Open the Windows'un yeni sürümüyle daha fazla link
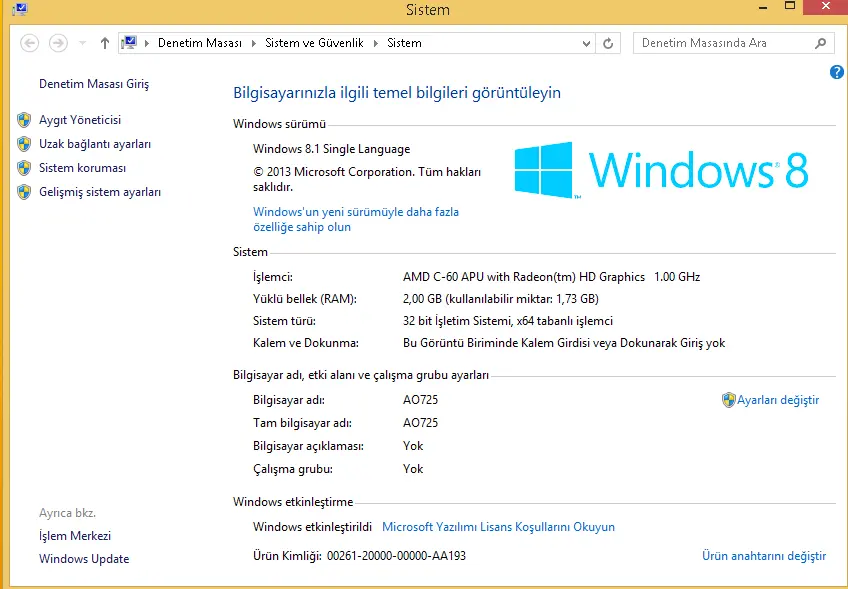848x589 pixels. coord(356,220)
